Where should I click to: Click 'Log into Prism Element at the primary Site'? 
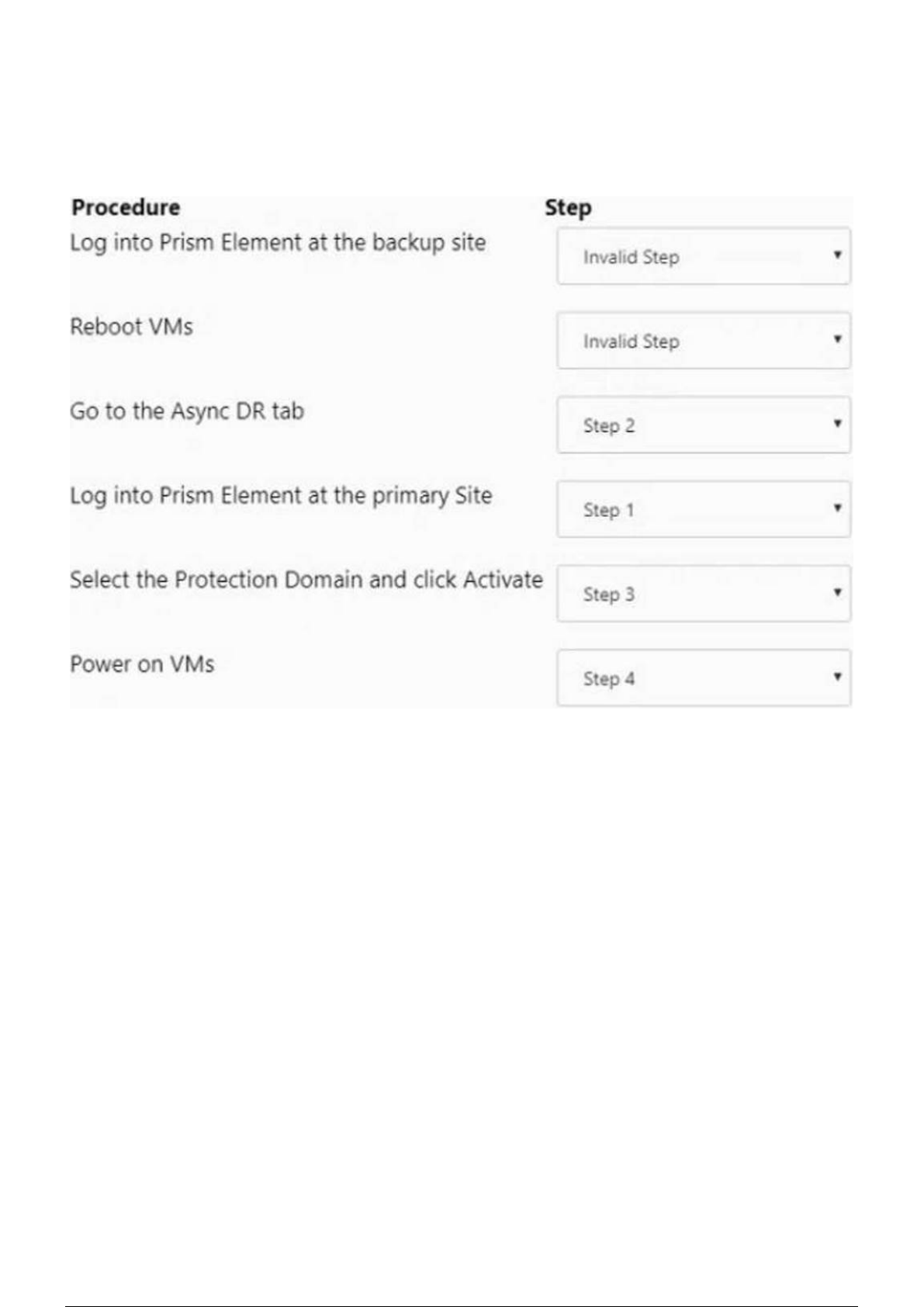pyautogui.click(x=281, y=496)
